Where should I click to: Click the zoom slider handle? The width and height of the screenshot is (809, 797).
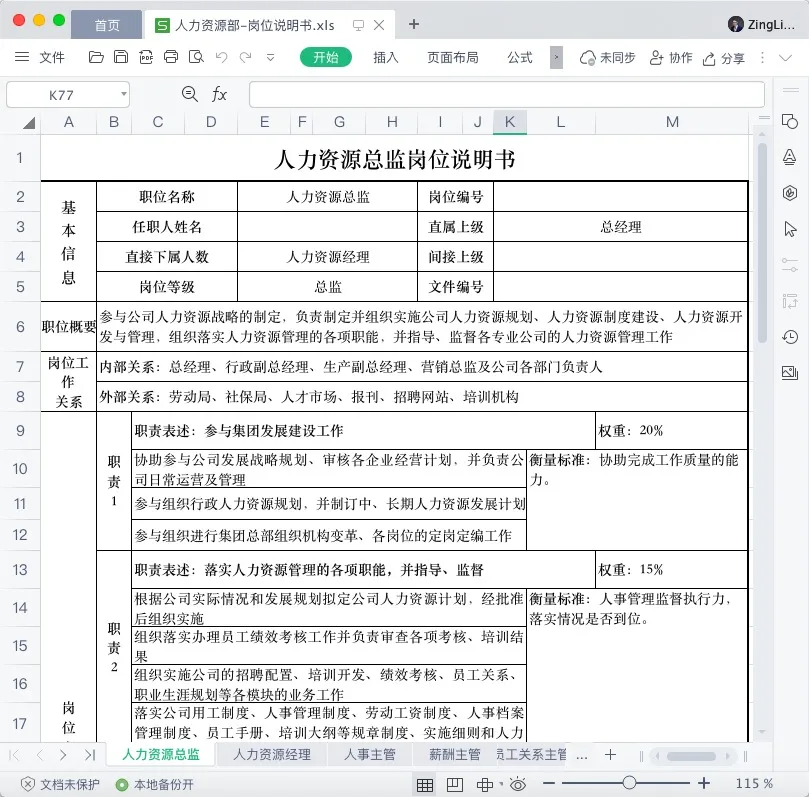(628, 783)
